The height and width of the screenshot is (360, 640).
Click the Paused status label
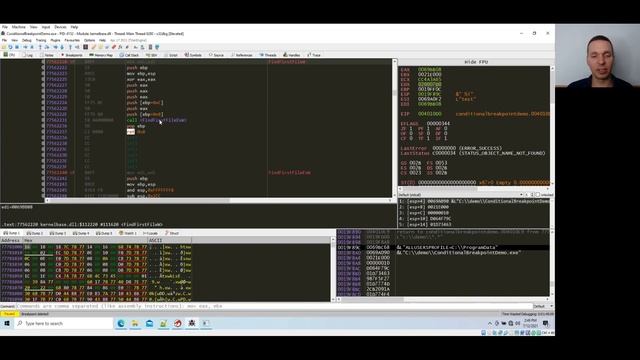[9, 314]
